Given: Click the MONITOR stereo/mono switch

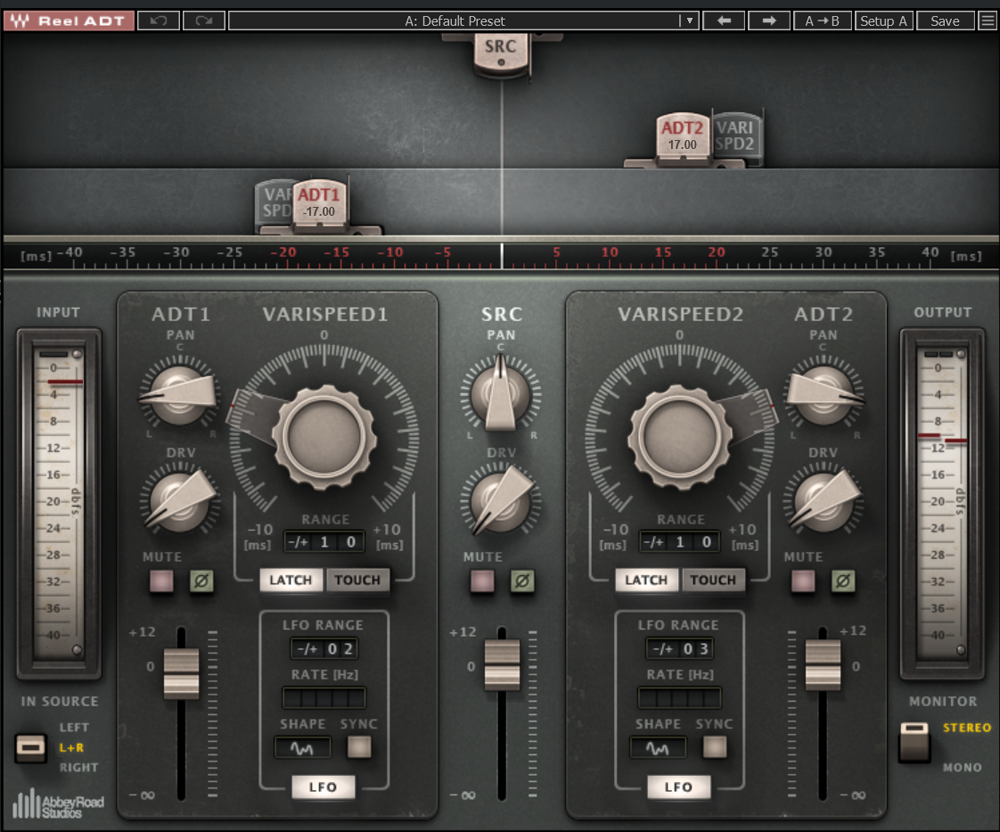Looking at the screenshot, I should [915, 742].
